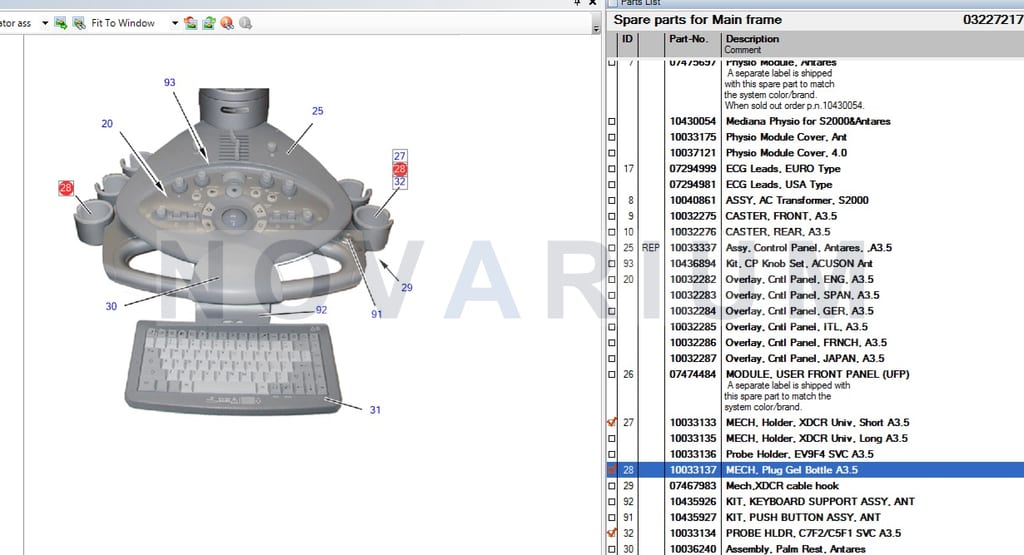This screenshot has width=1024, height=555.
Task: Tick checkbox for Mediana Physio for S2000&Antares
Action: (x=612, y=121)
